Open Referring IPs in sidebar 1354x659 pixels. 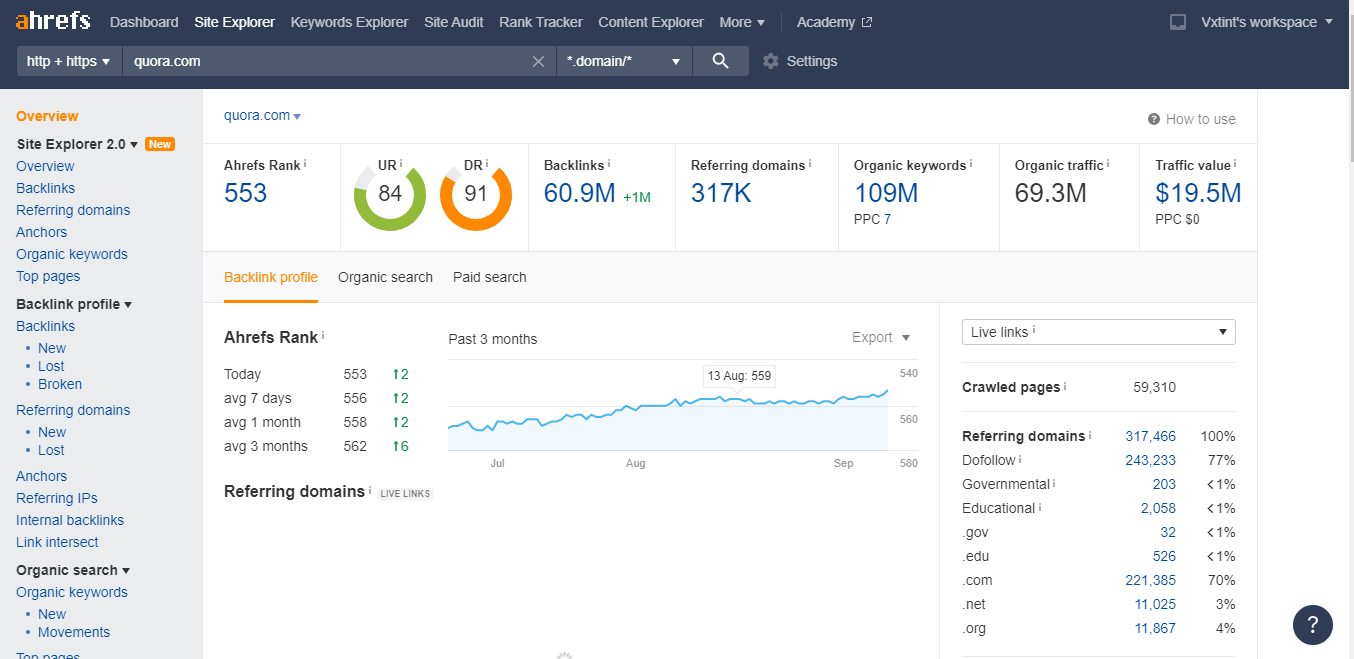57,498
